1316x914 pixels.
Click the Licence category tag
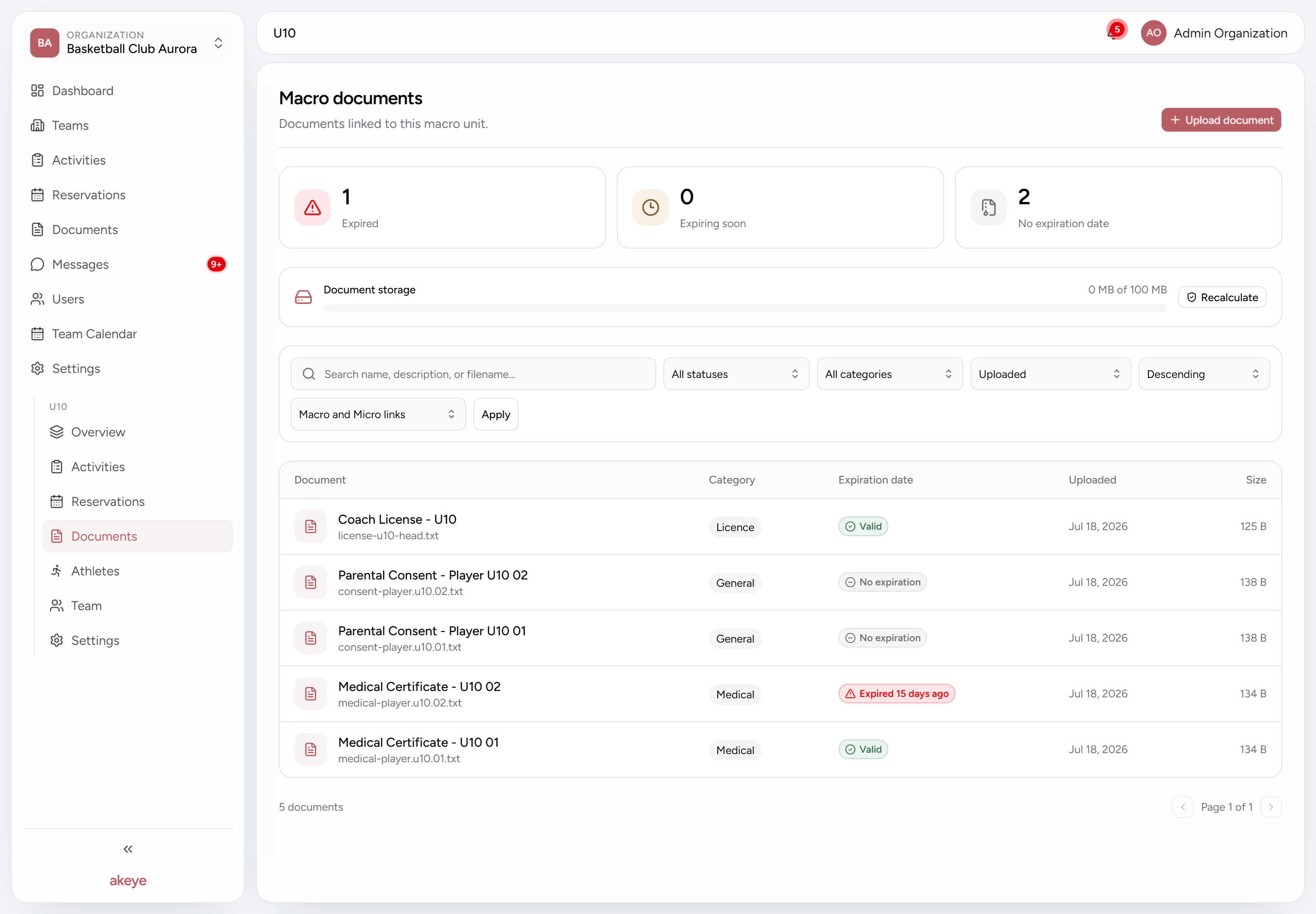click(735, 527)
